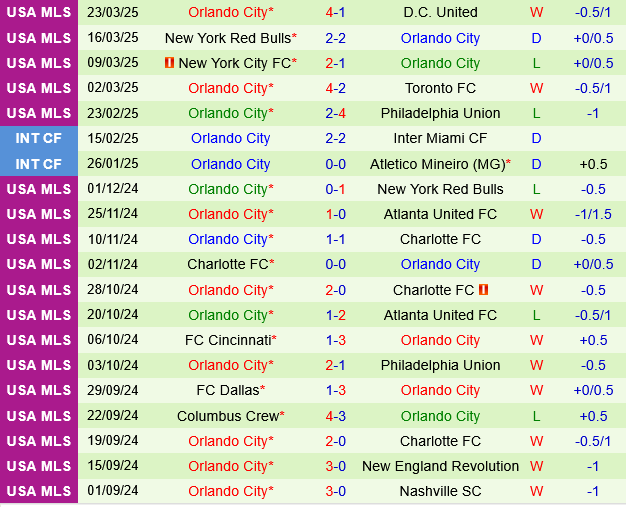
Task: Open New York City FC team page
Action: [x=235, y=63]
